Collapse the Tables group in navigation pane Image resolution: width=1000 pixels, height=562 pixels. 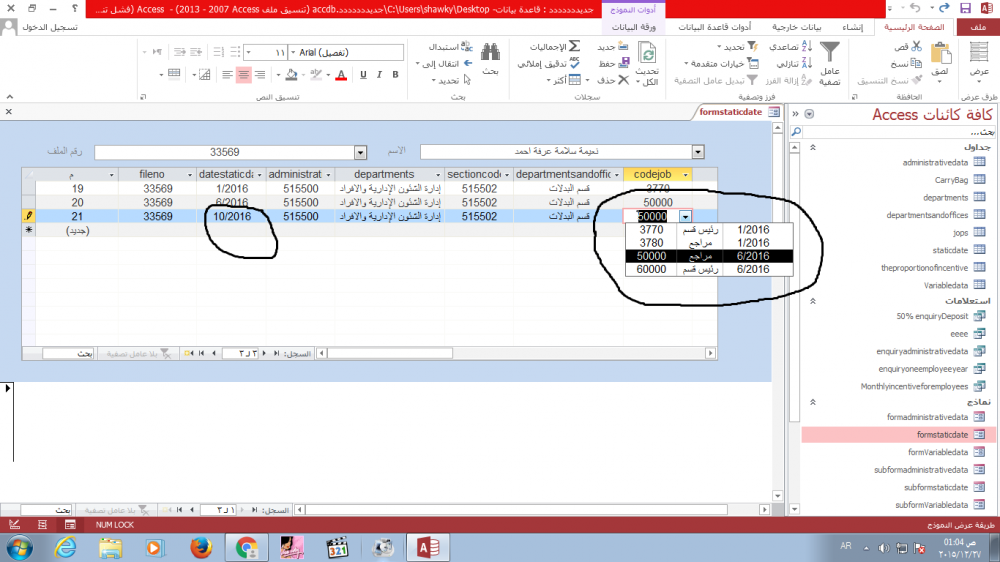tap(813, 147)
